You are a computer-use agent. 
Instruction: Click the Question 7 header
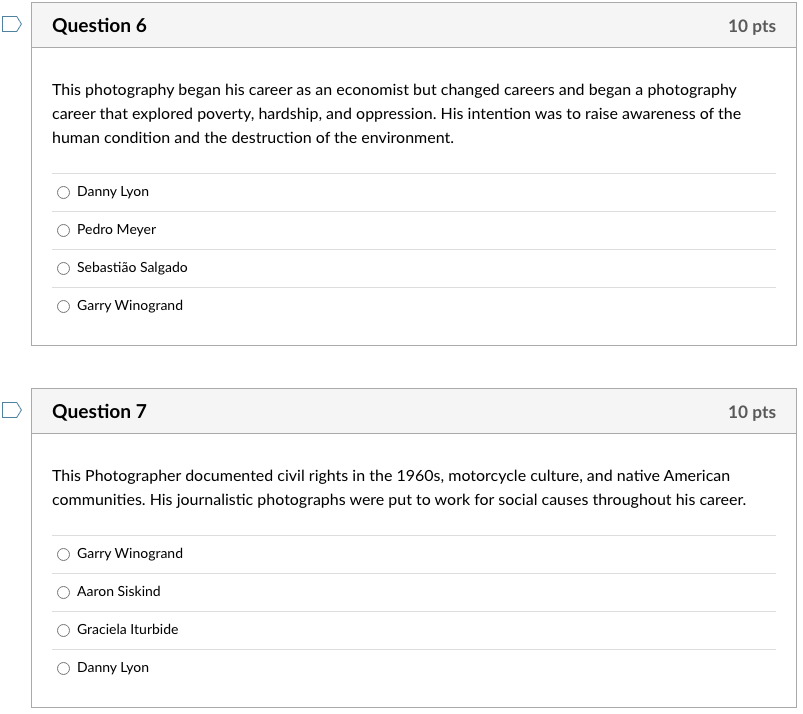tap(100, 411)
